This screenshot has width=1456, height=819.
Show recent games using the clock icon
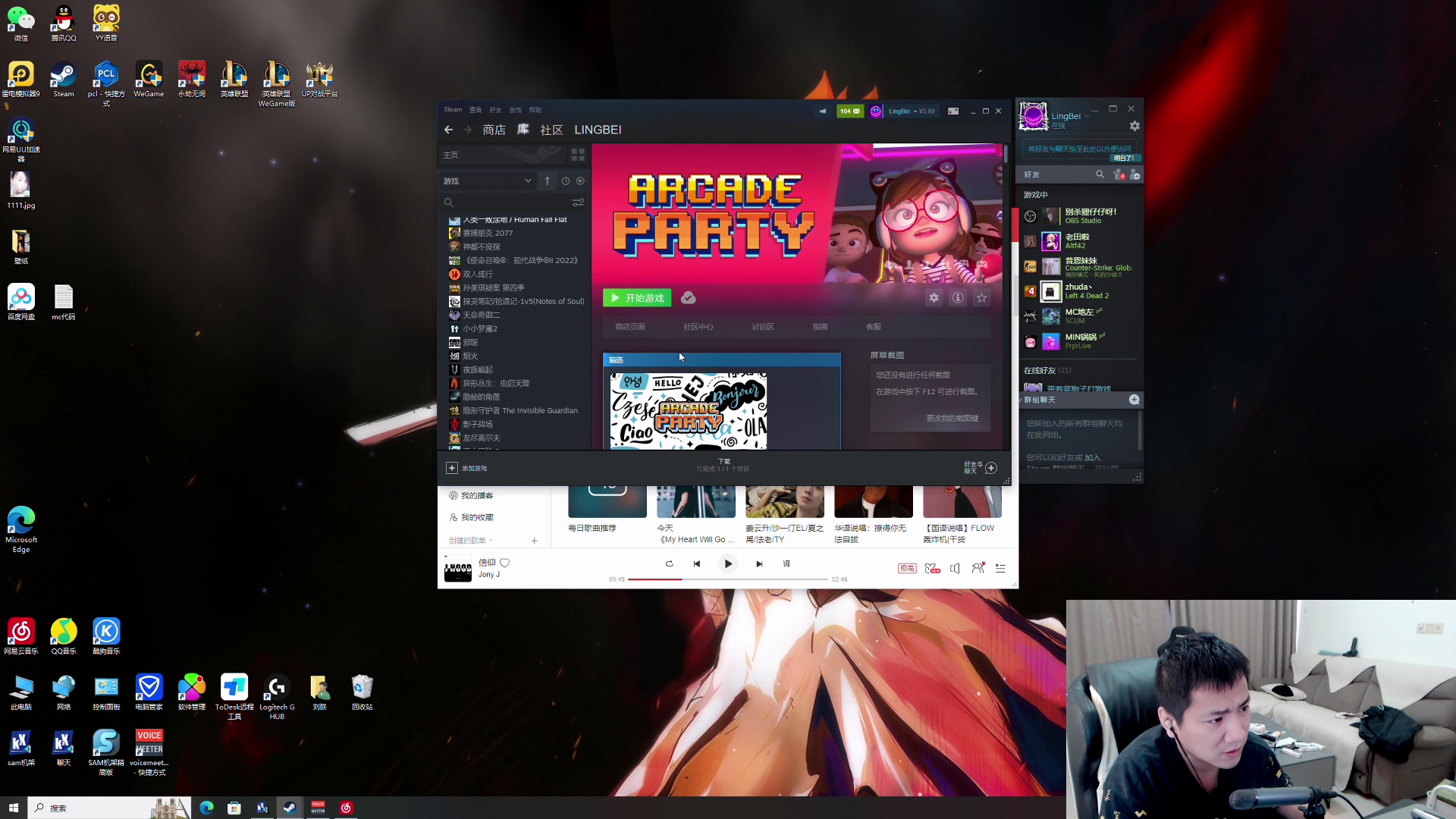tap(565, 181)
